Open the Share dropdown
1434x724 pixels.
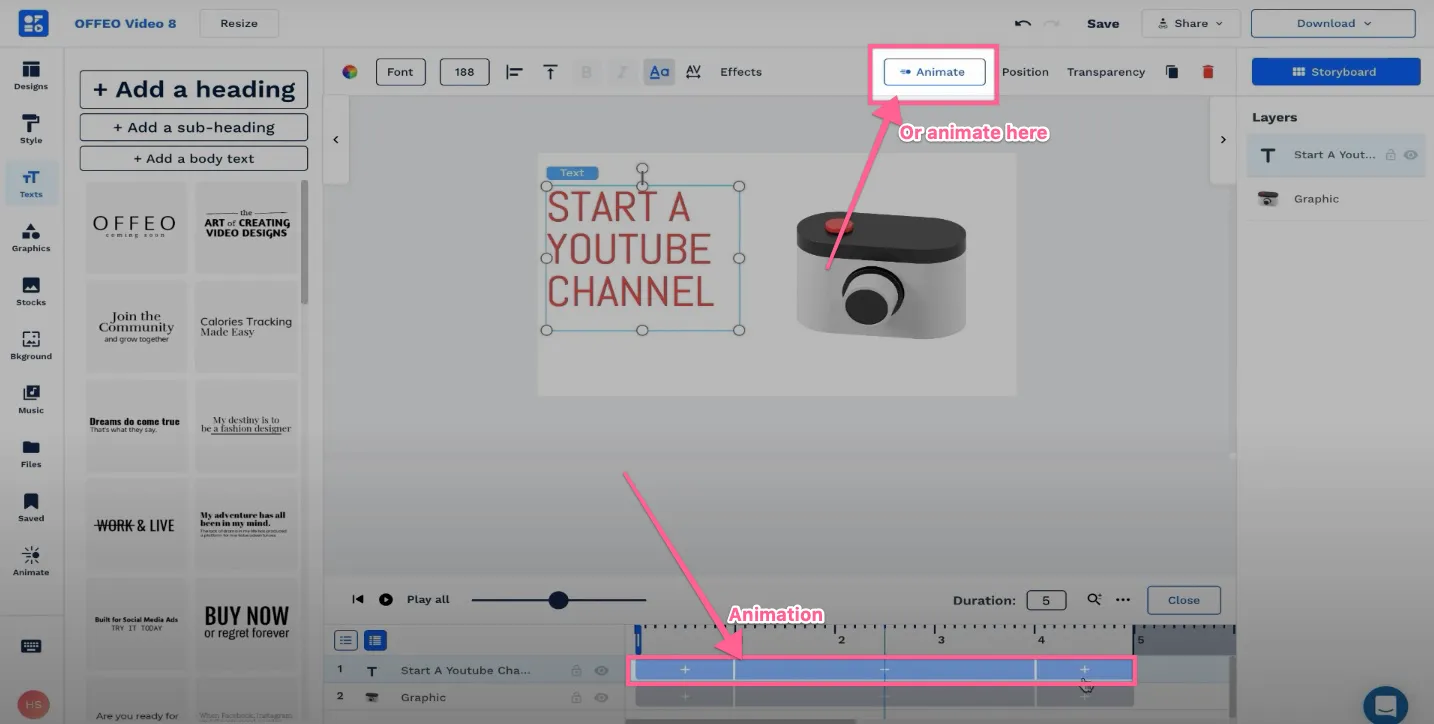1191,23
